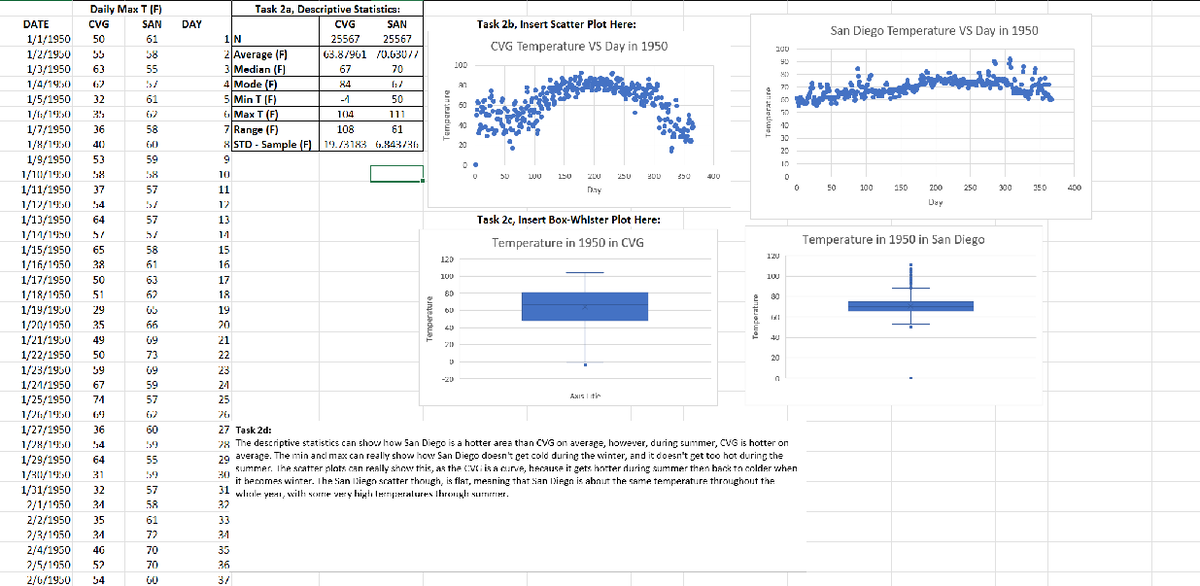Click CVG value 74 in 1/25/1950 row
This screenshot has height=586, width=1200.
pyautogui.click(x=99, y=400)
